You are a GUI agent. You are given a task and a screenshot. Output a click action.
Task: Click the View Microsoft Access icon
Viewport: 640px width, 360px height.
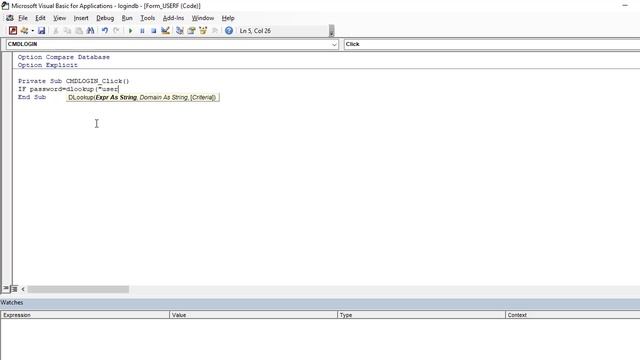point(13,31)
